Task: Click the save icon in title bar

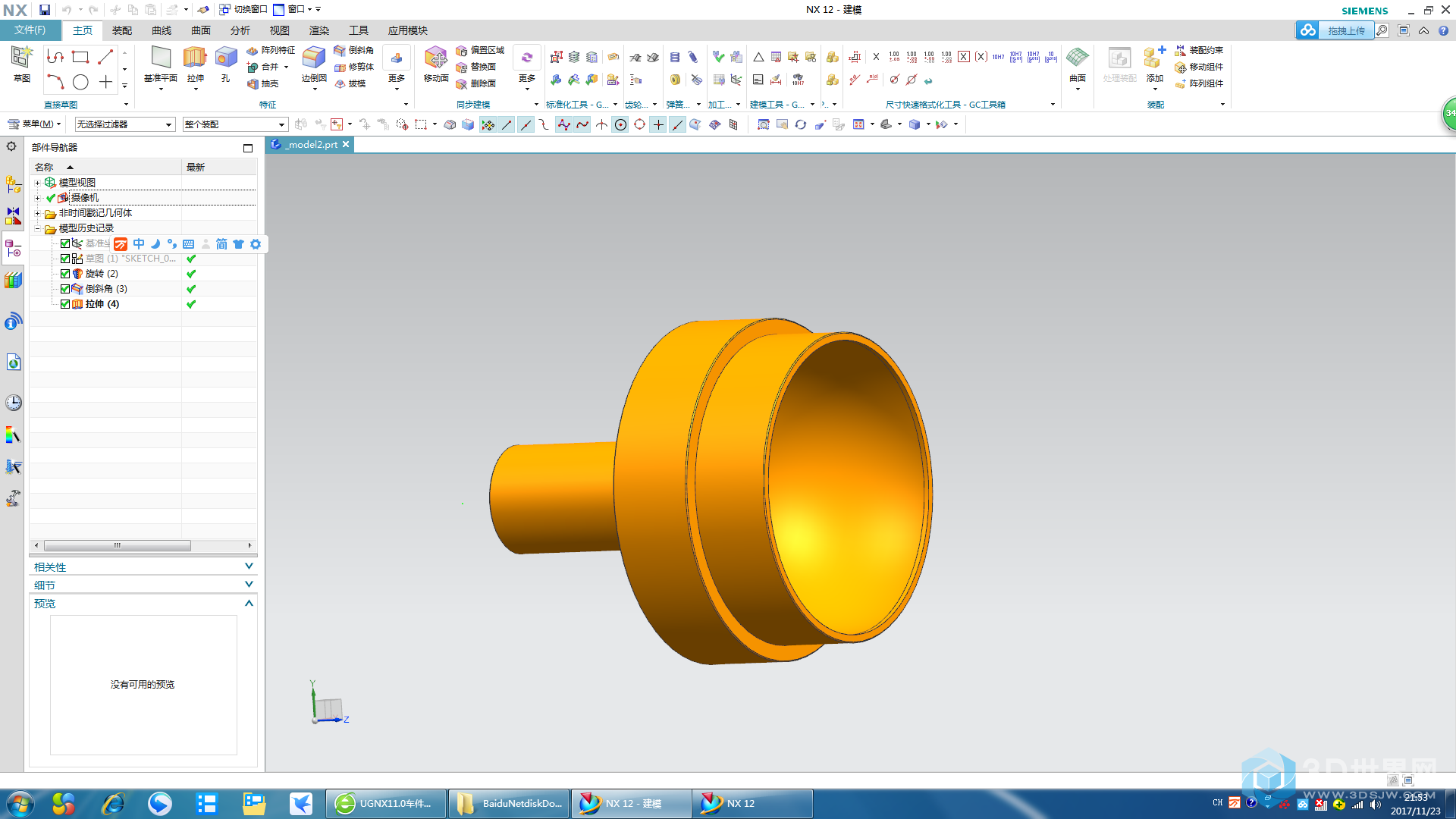Action: (x=44, y=10)
